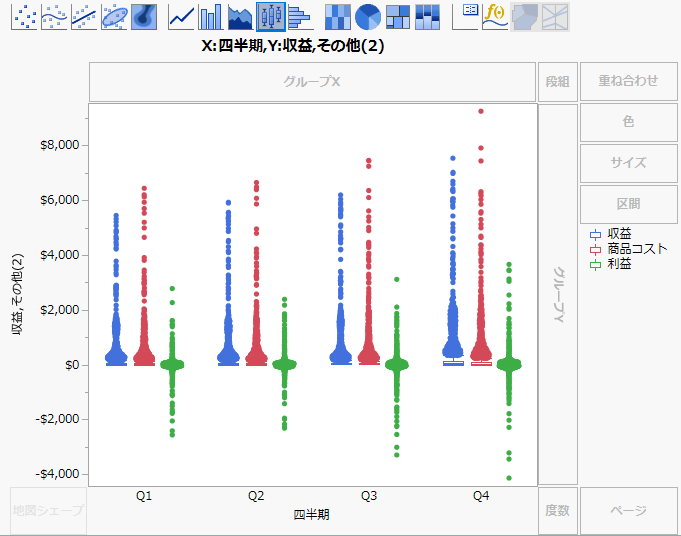The height and width of the screenshot is (536, 681).
Task: Click the 商品コスト legend label
Action: coord(637,249)
